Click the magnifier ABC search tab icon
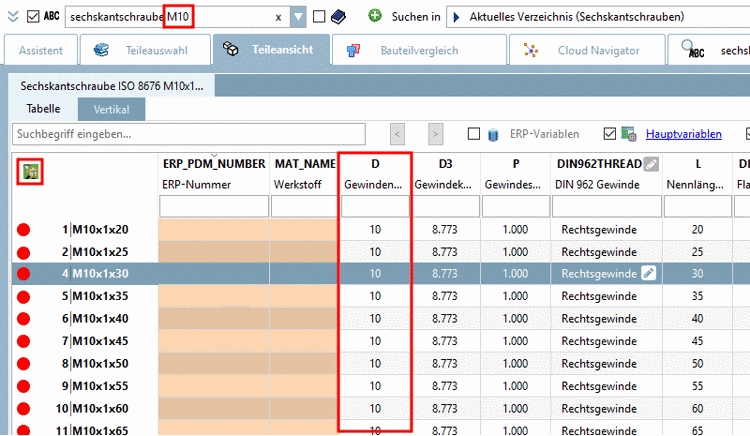The height and width of the screenshot is (436, 750). (692, 49)
